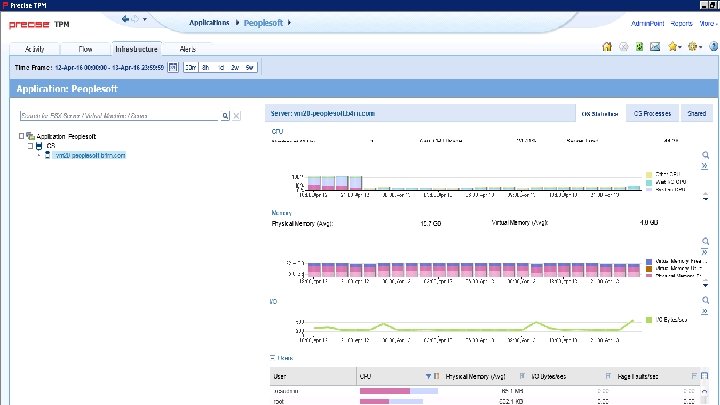720x405 pixels.
Task: Expand the CPU chart with double arrow
Action: click(704, 166)
